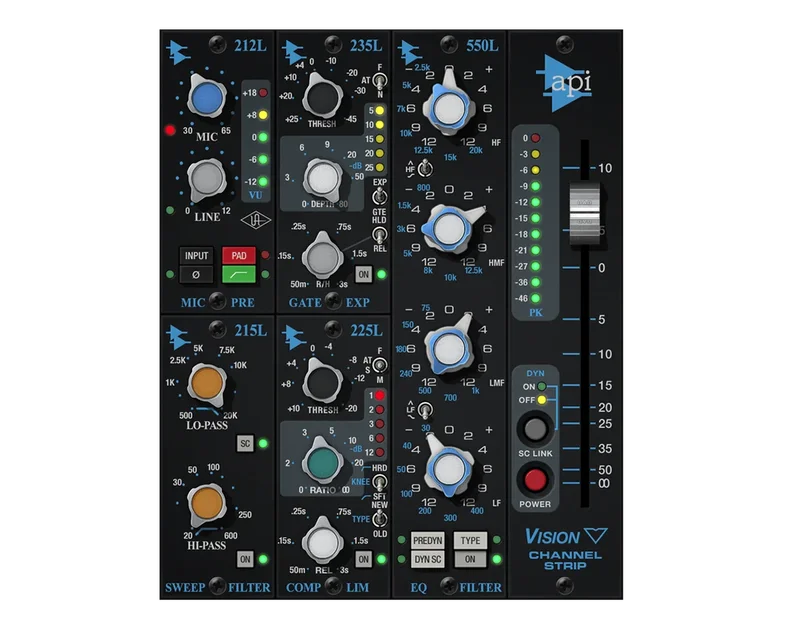Click the orange LO-PASS frequency knob
The height and width of the screenshot is (628, 800).
pos(207,384)
